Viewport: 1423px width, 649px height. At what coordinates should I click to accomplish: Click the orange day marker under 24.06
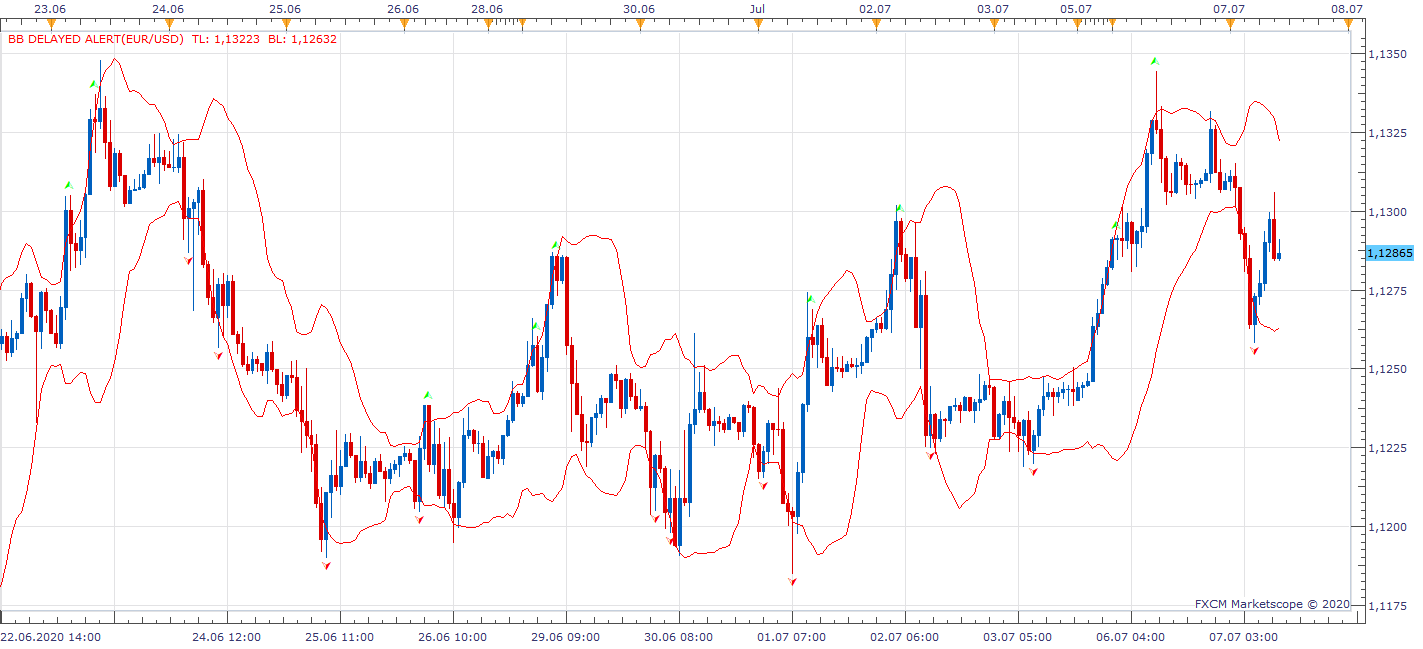[x=169, y=23]
